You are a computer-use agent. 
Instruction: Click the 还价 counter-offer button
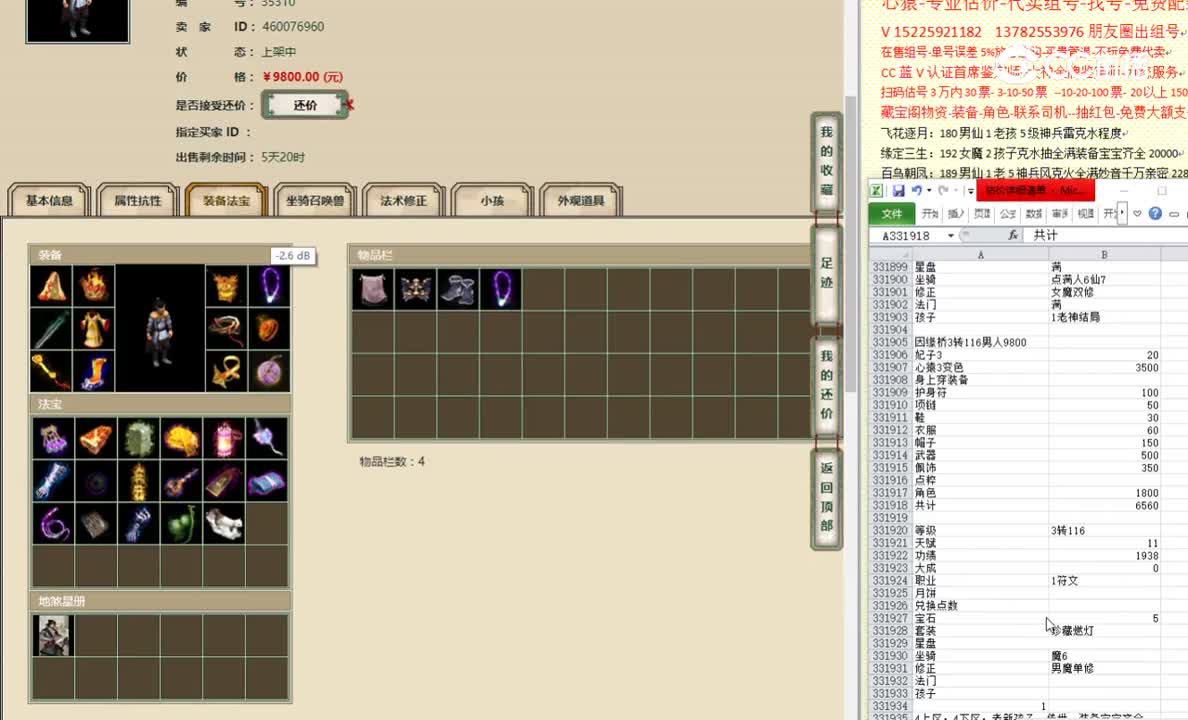coord(303,103)
